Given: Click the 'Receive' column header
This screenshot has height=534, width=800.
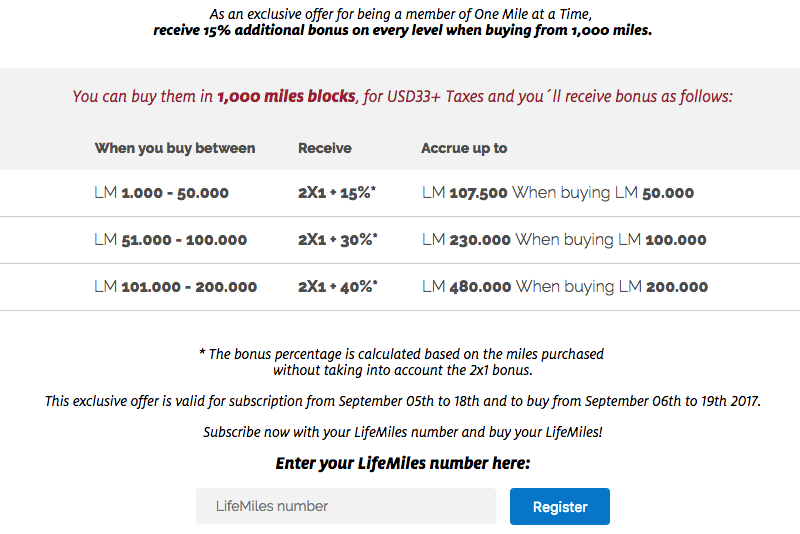Looking at the screenshot, I should coord(325,148).
